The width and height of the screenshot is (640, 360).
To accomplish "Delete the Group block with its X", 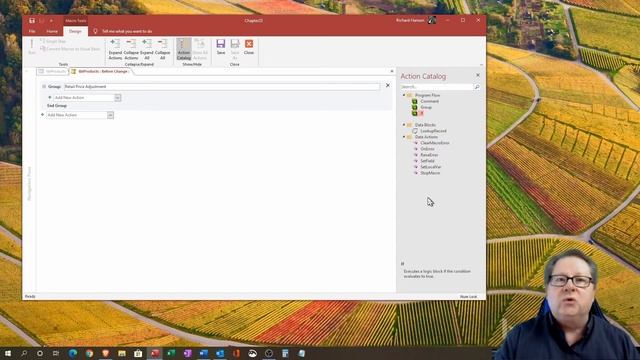I will 388,86.
